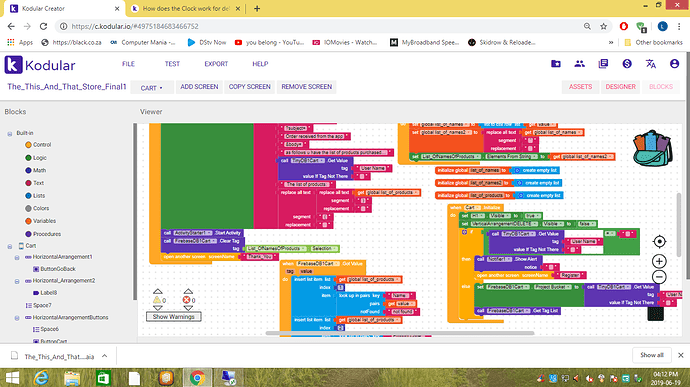The width and height of the screenshot is (690, 387).
Task: Open a new browser tab
Action: tap(257, 8)
